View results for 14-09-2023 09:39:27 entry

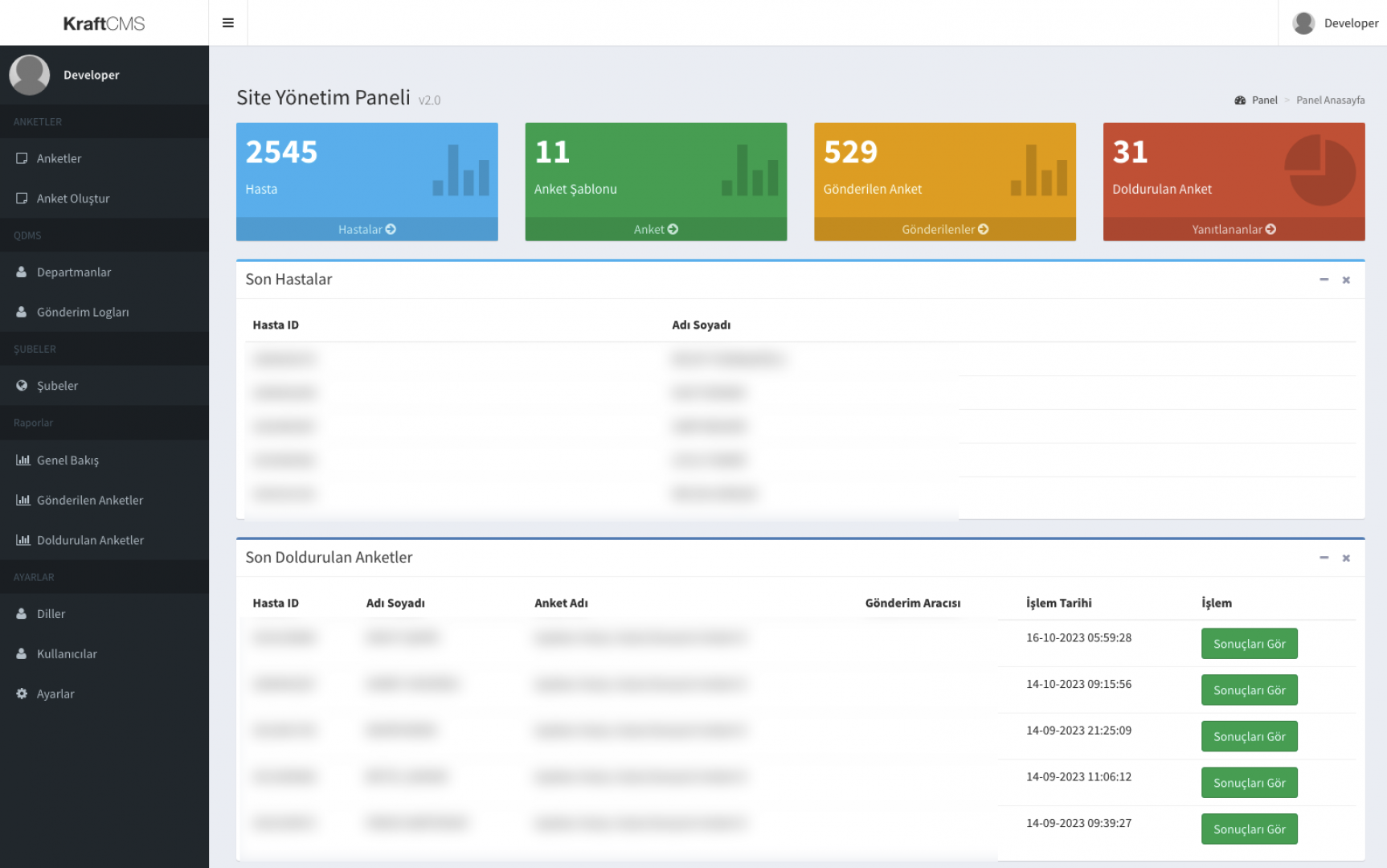(x=1250, y=829)
